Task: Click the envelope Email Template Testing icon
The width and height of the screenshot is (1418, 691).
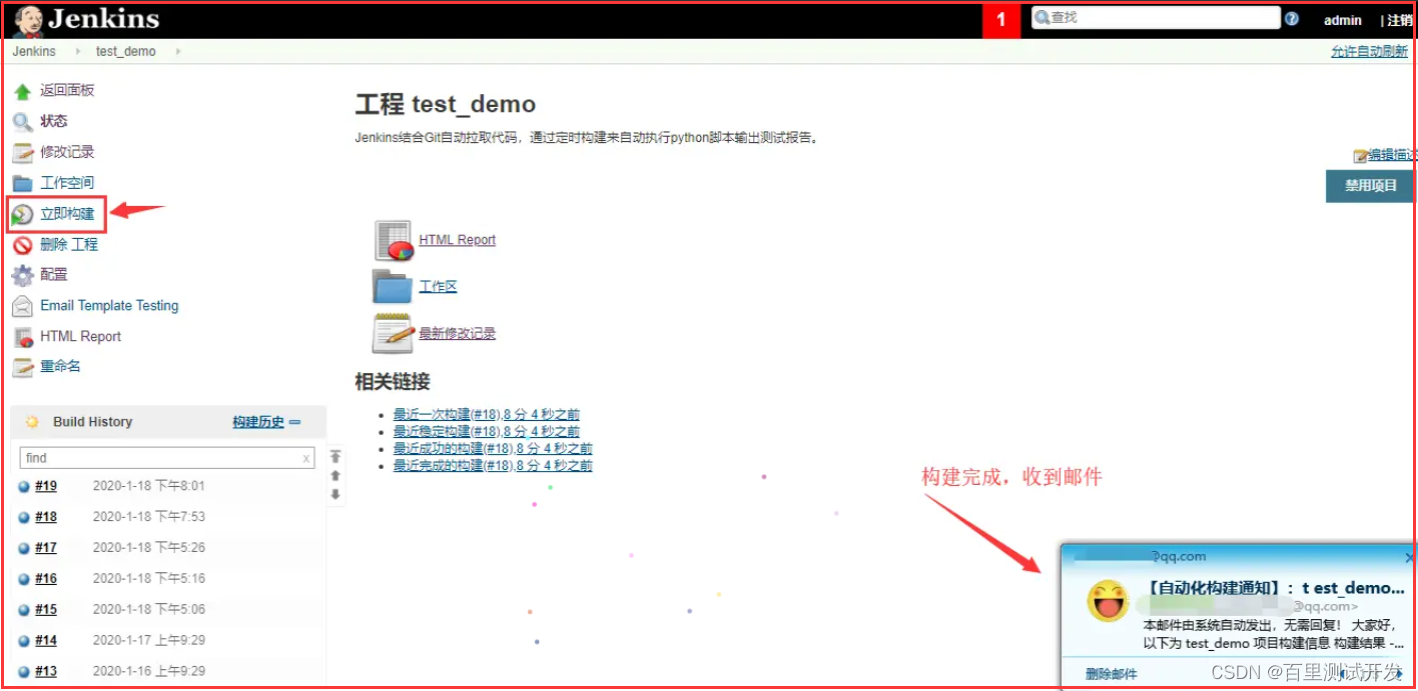Action: (22, 306)
